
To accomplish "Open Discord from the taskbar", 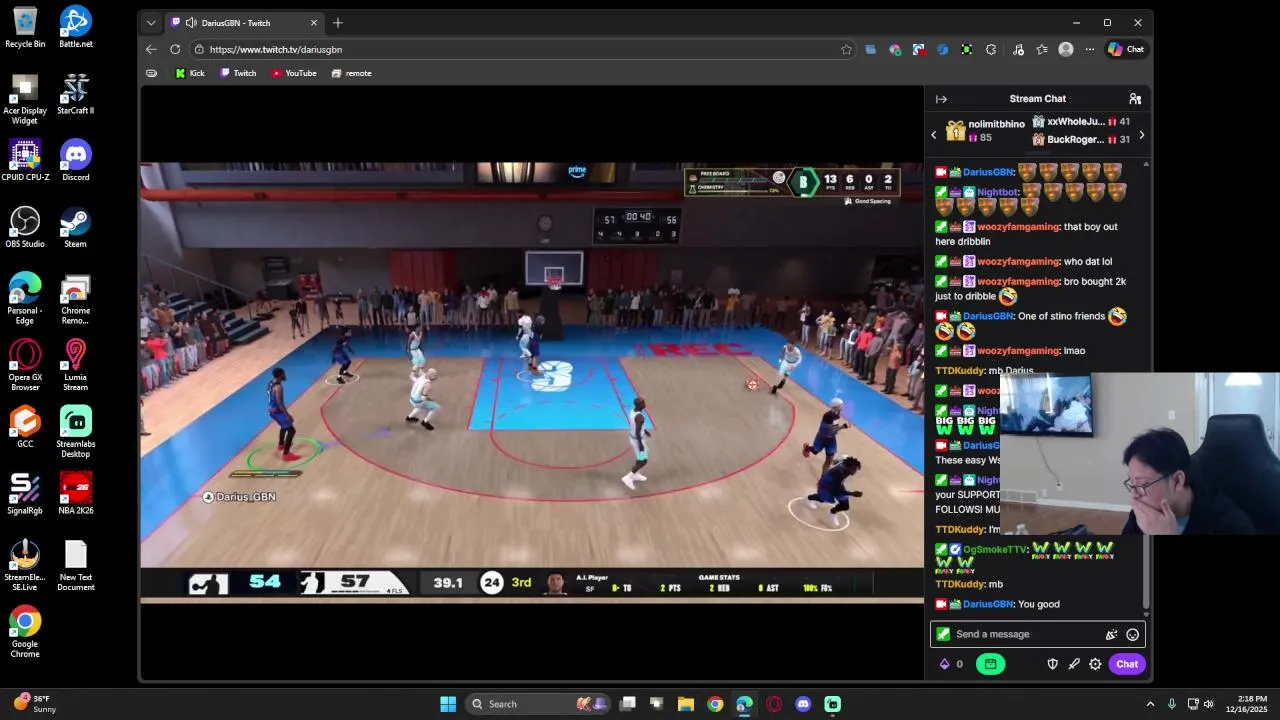I will [803, 704].
